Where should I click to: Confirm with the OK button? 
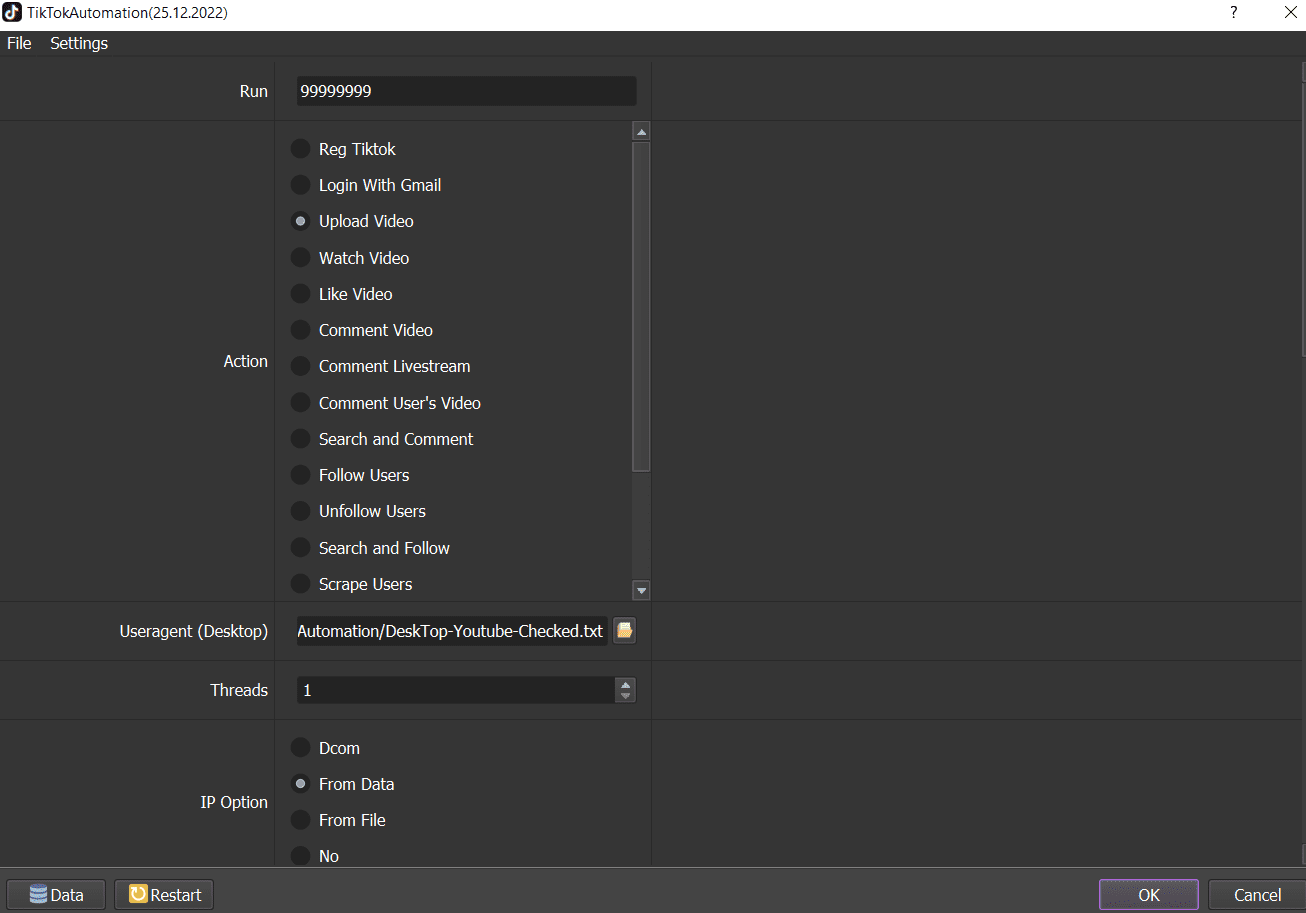click(x=1149, y=895)
